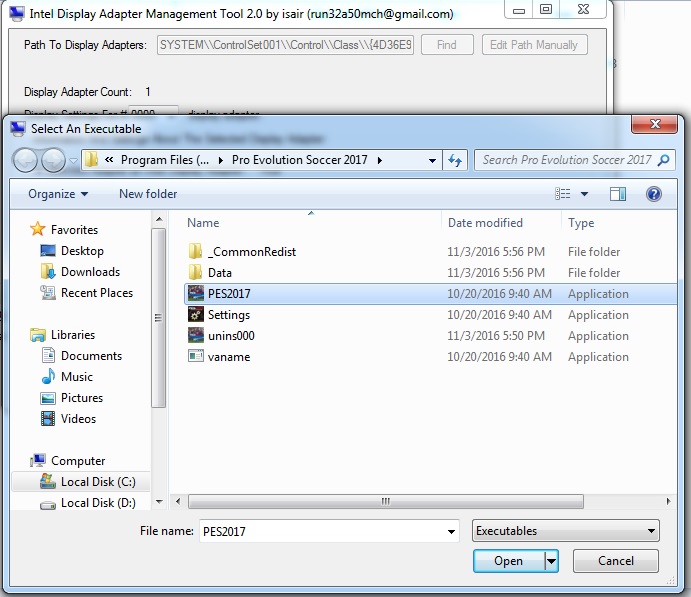Select the vaname file name
Viewport: 691px width, 597px height.
click(x=229, y=356)
